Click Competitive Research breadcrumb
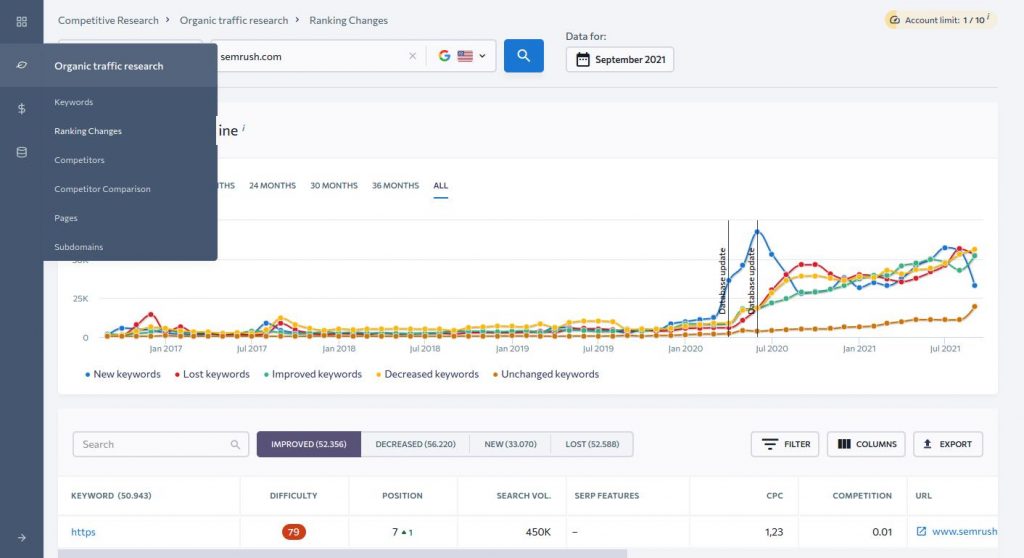 108,20
